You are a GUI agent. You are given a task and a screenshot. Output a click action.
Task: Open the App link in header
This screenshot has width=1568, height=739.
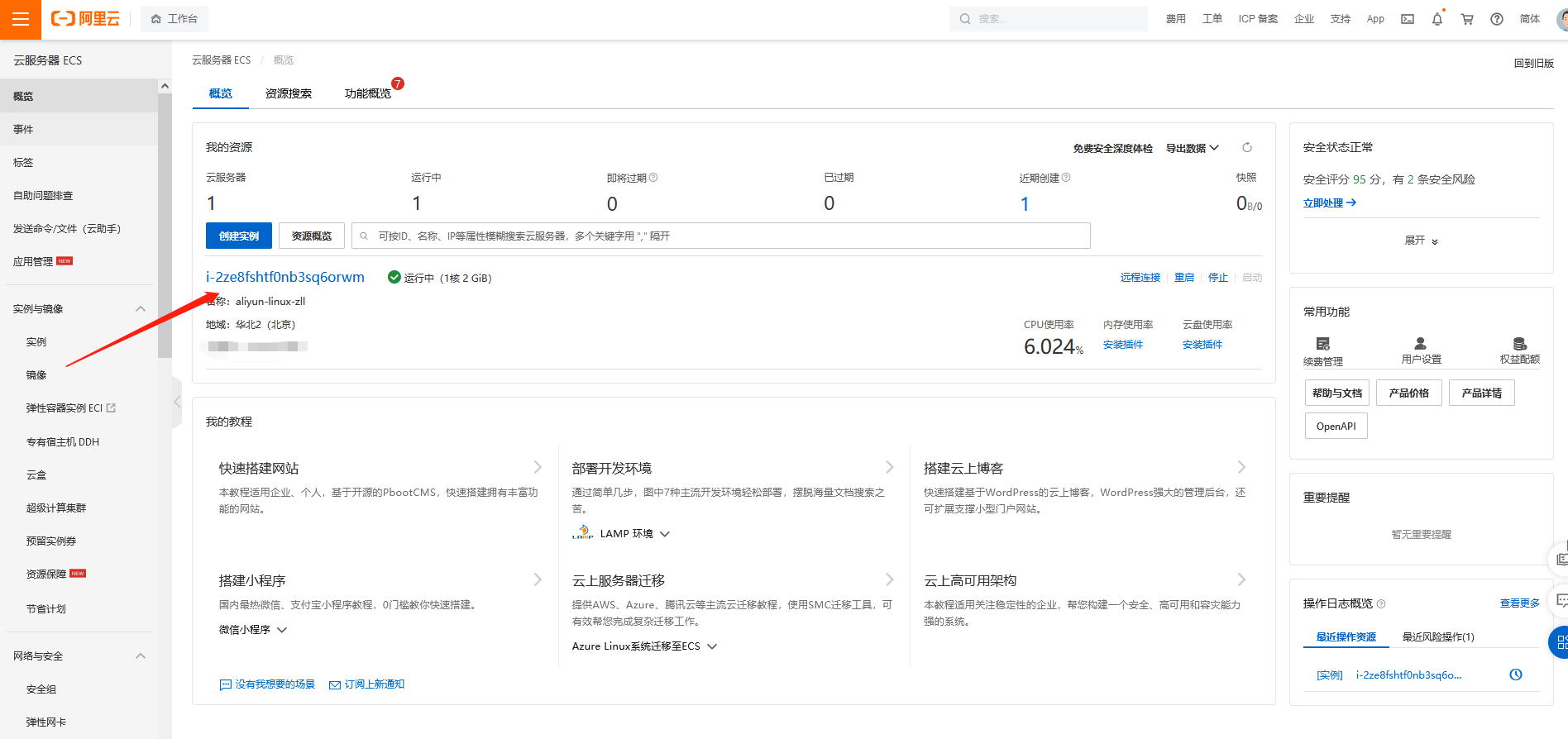click(x=1375, y=19)
